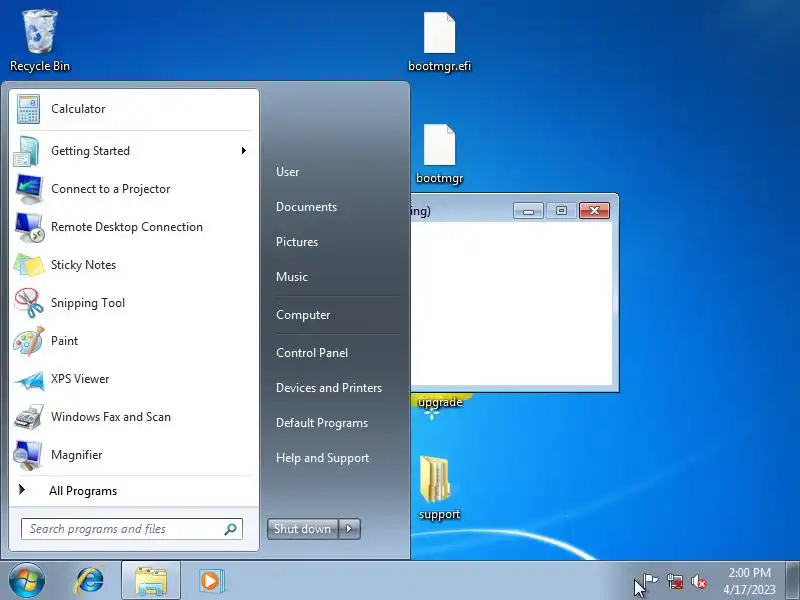Open the network status tray icon

(675, 581)
